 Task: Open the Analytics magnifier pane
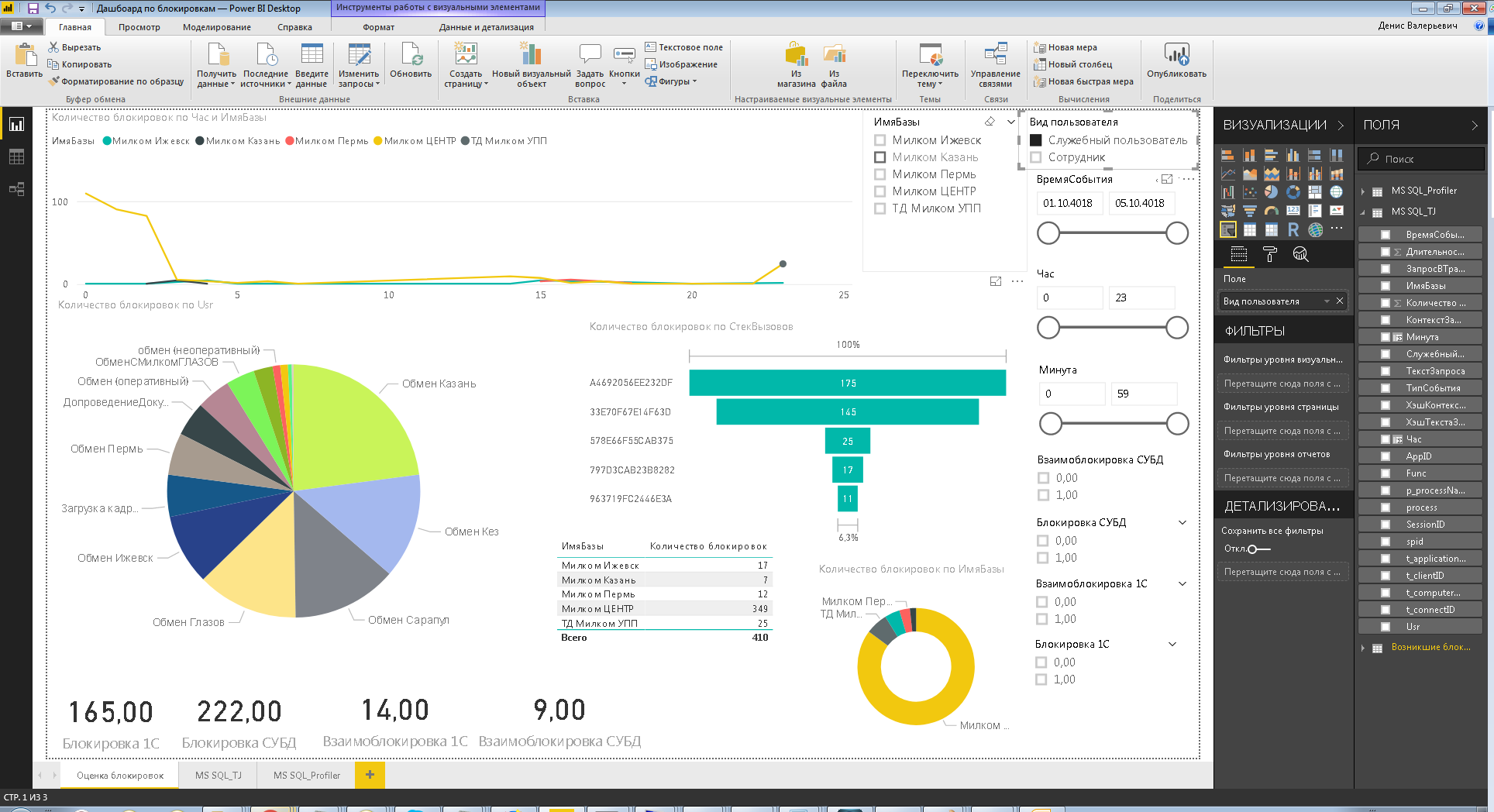pyautogui.click(x=1300, y=254)
